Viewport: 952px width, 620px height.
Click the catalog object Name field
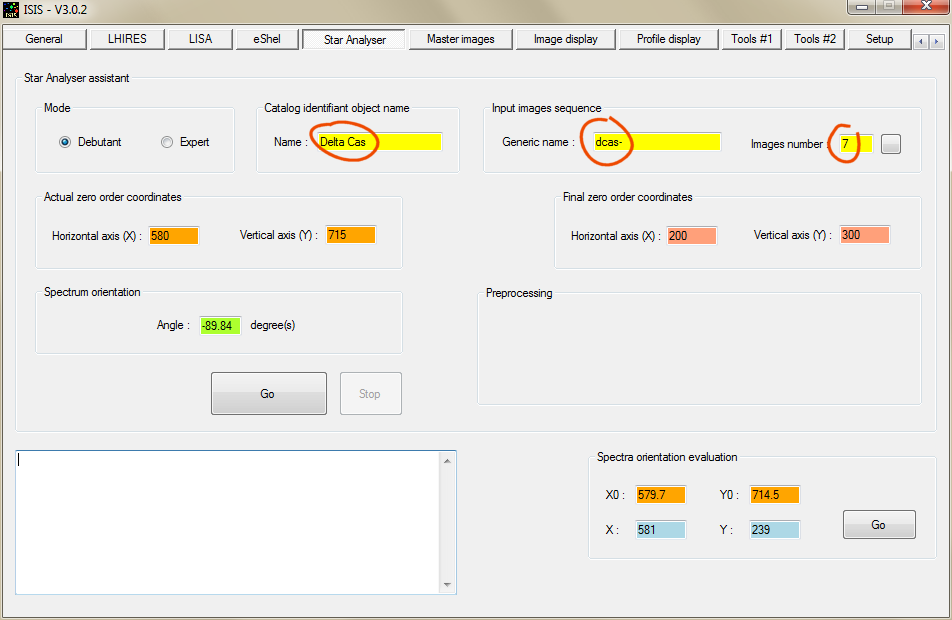379,142
